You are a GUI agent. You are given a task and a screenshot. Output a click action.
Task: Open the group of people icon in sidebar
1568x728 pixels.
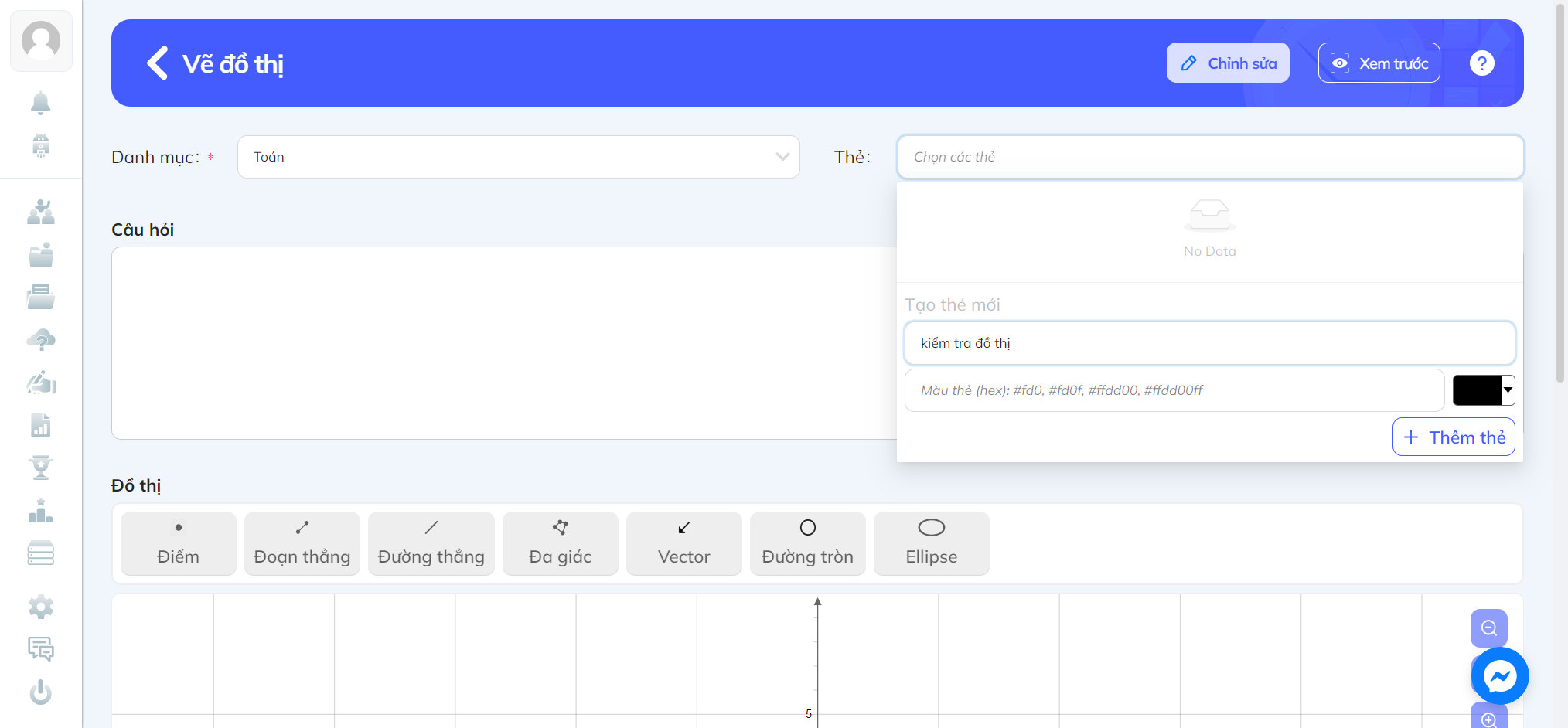[x=41, y=212]
